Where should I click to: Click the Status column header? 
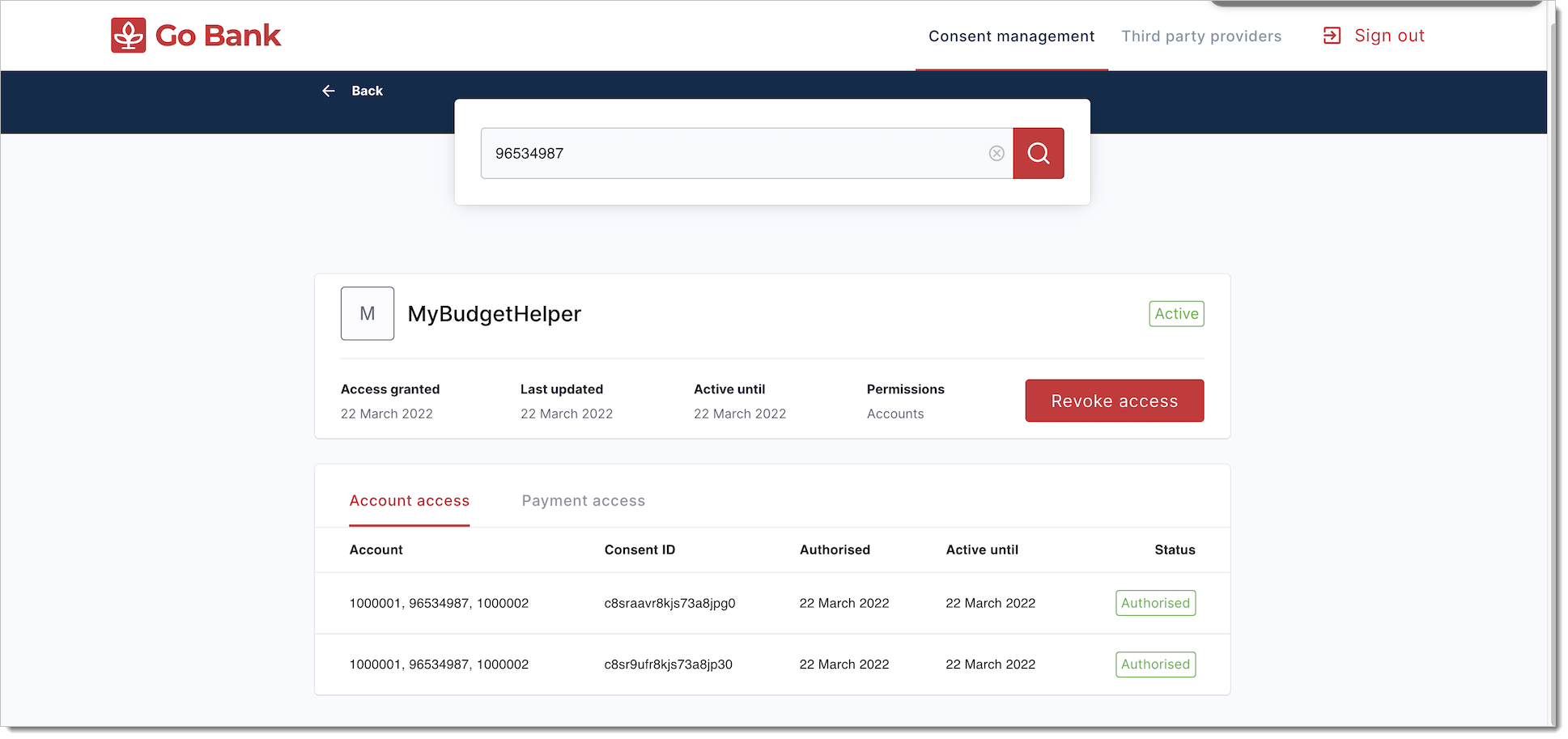pos(1175,550)
